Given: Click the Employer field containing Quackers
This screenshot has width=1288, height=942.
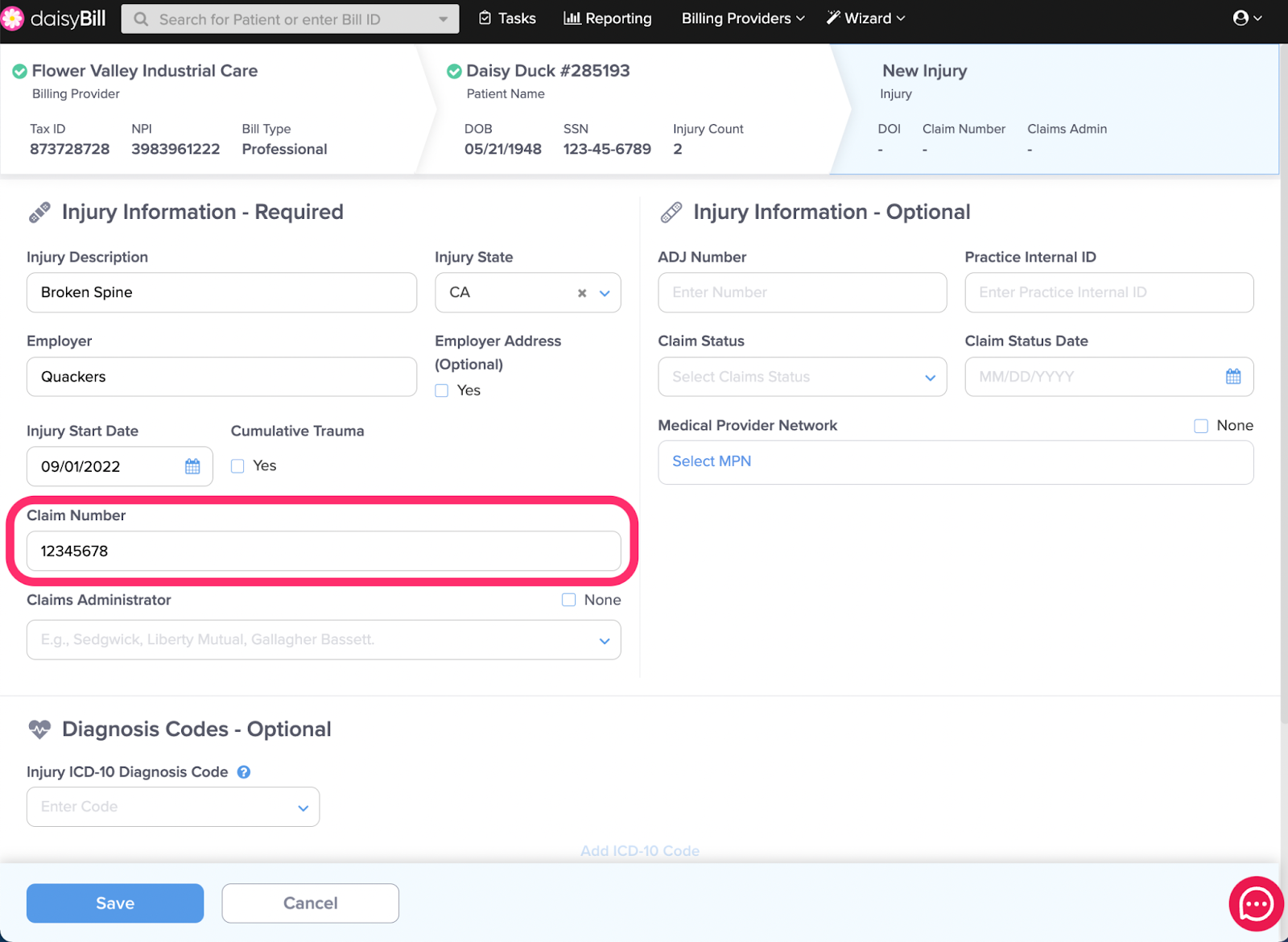Looking at the screenshot, I should pos(222,377).
